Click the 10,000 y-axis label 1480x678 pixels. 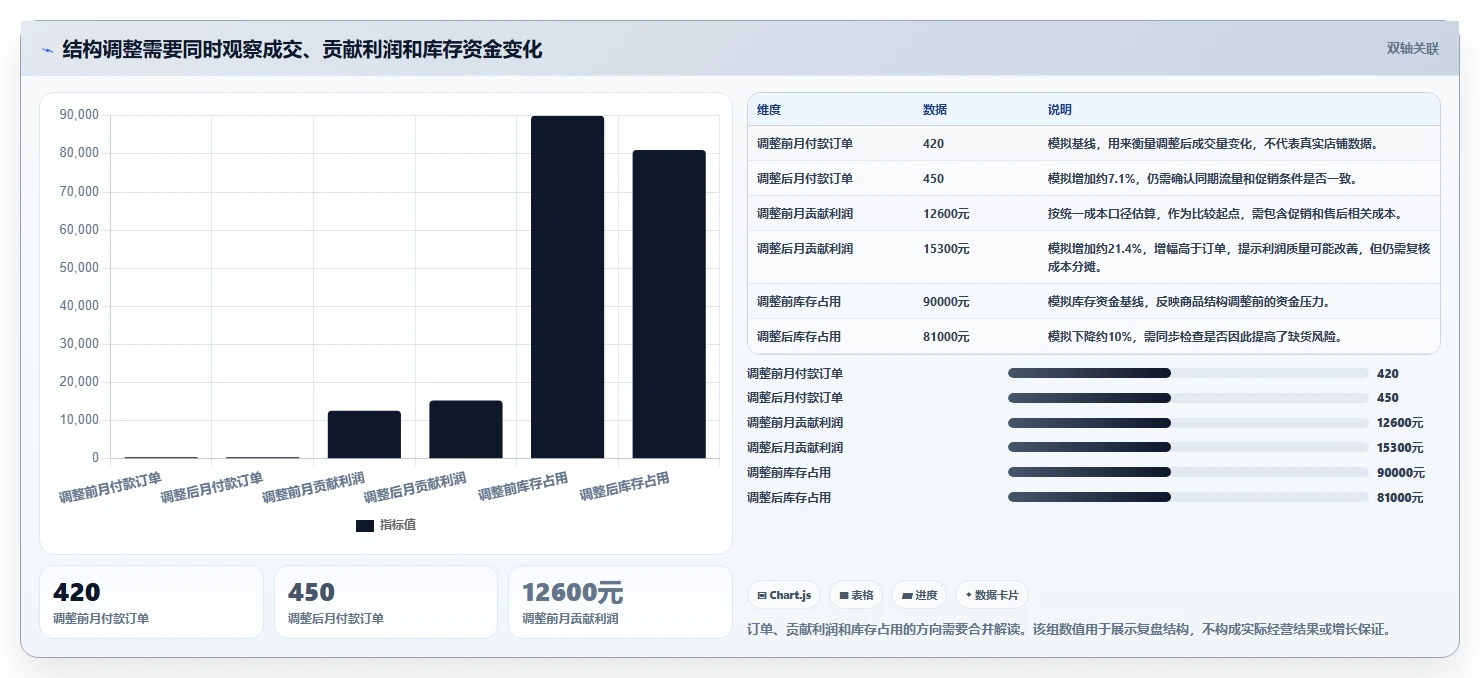(79, 420)
